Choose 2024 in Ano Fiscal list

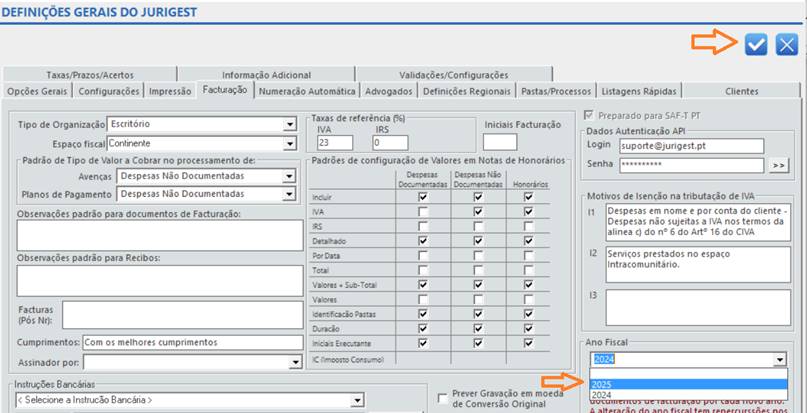(x=688, y=394)
